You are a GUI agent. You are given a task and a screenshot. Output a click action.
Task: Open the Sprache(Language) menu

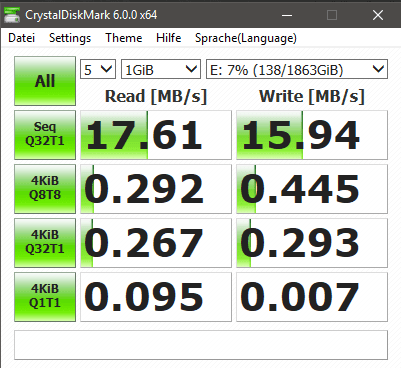click(x=246, y=38)
